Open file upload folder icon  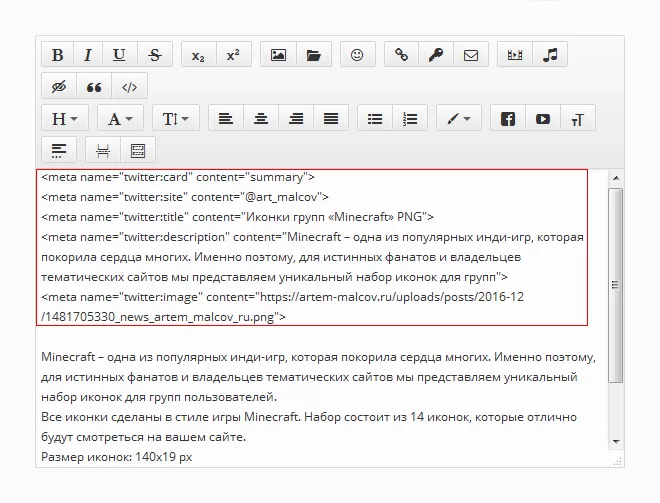[314, 55]
